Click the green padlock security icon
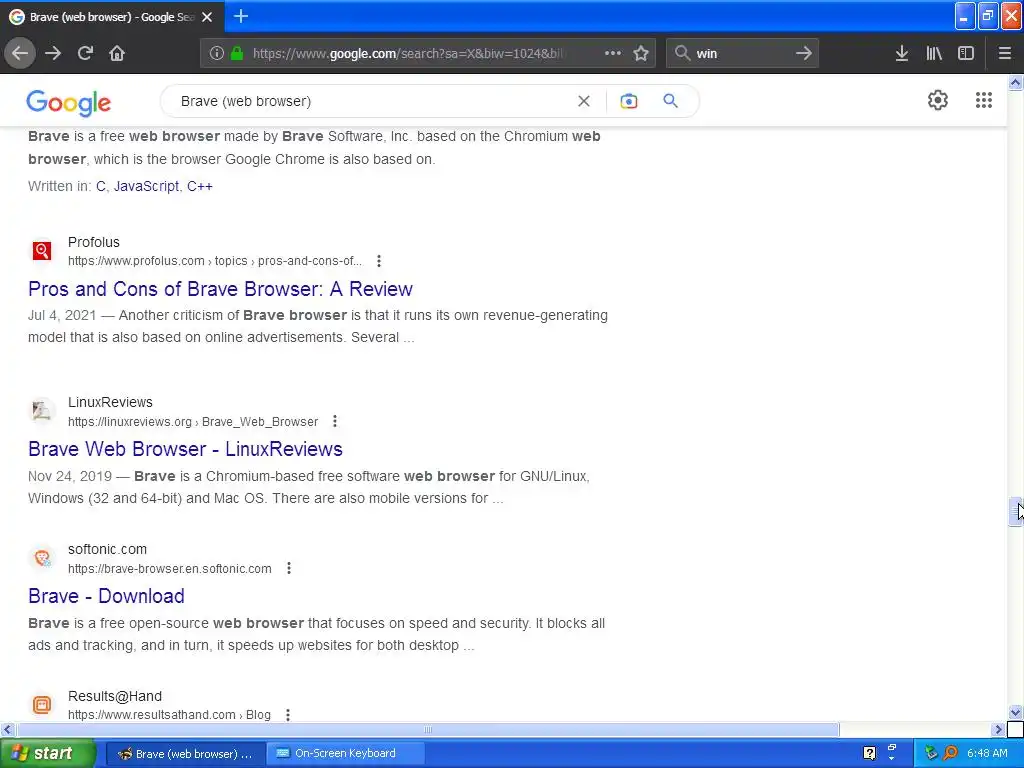Screen dimensions: 1024x768 click(x=237, y=53)
